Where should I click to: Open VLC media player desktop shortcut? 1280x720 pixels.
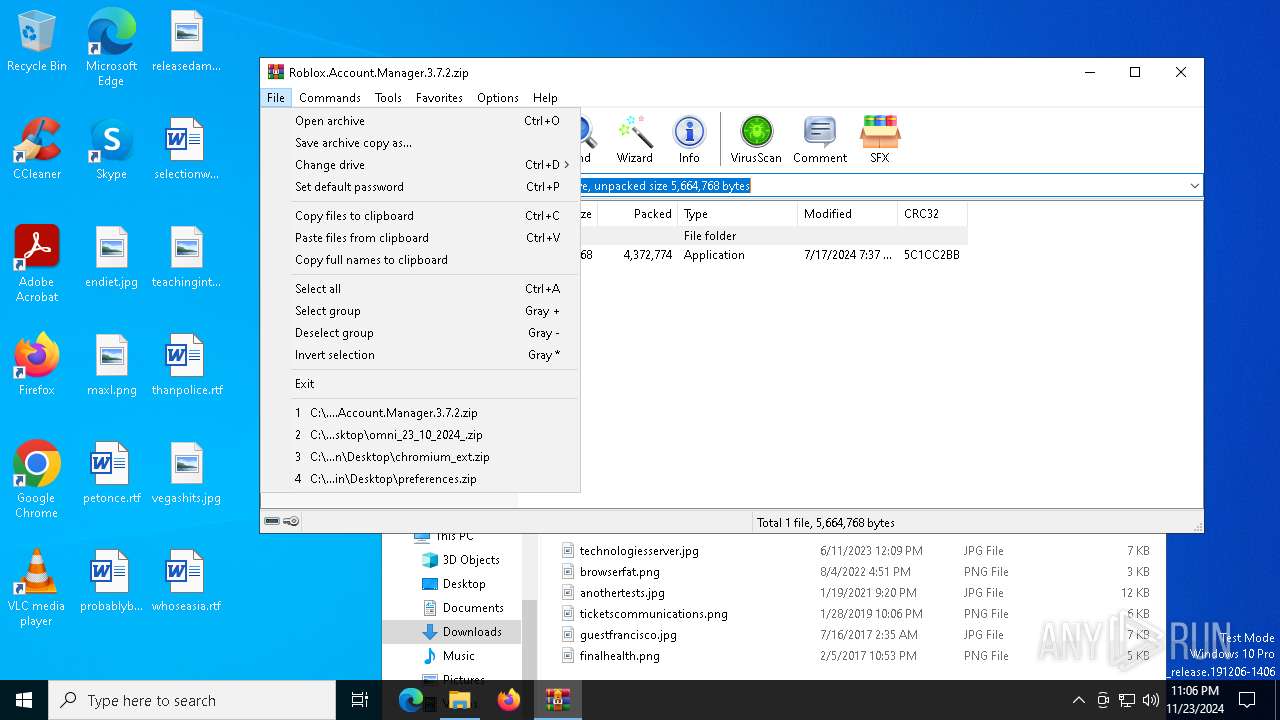pyautogui.click(x=37, y=587)
